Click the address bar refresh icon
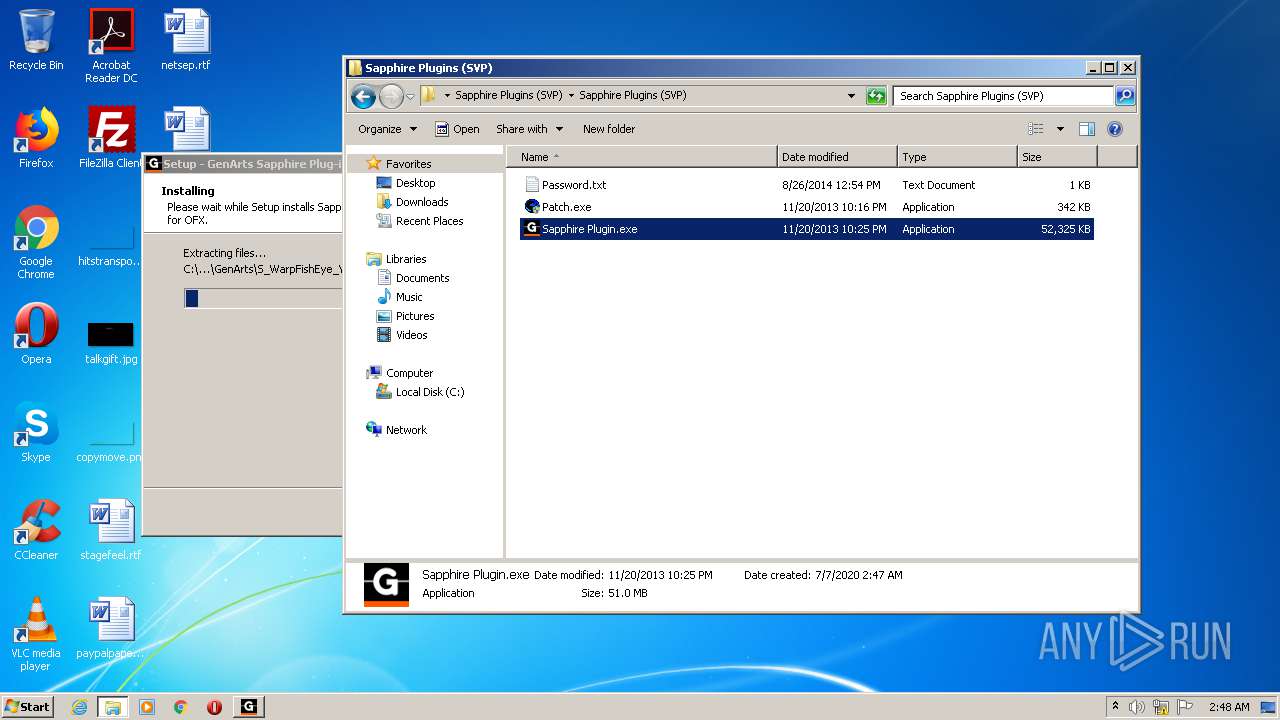This screenshot has width=1280, height=720. click(x=876, y=96)
